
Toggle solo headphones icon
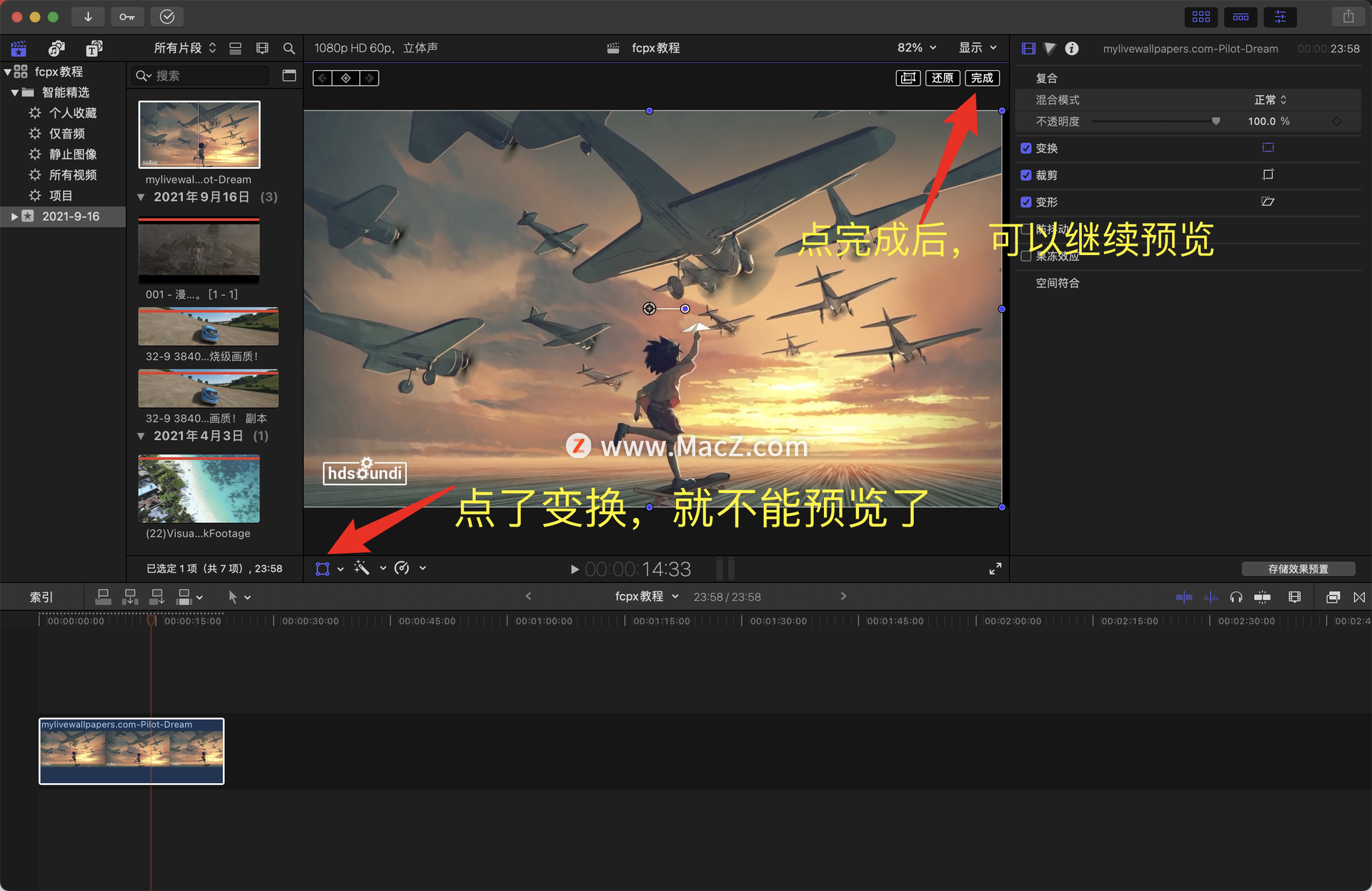click(x=1236, y=597)
